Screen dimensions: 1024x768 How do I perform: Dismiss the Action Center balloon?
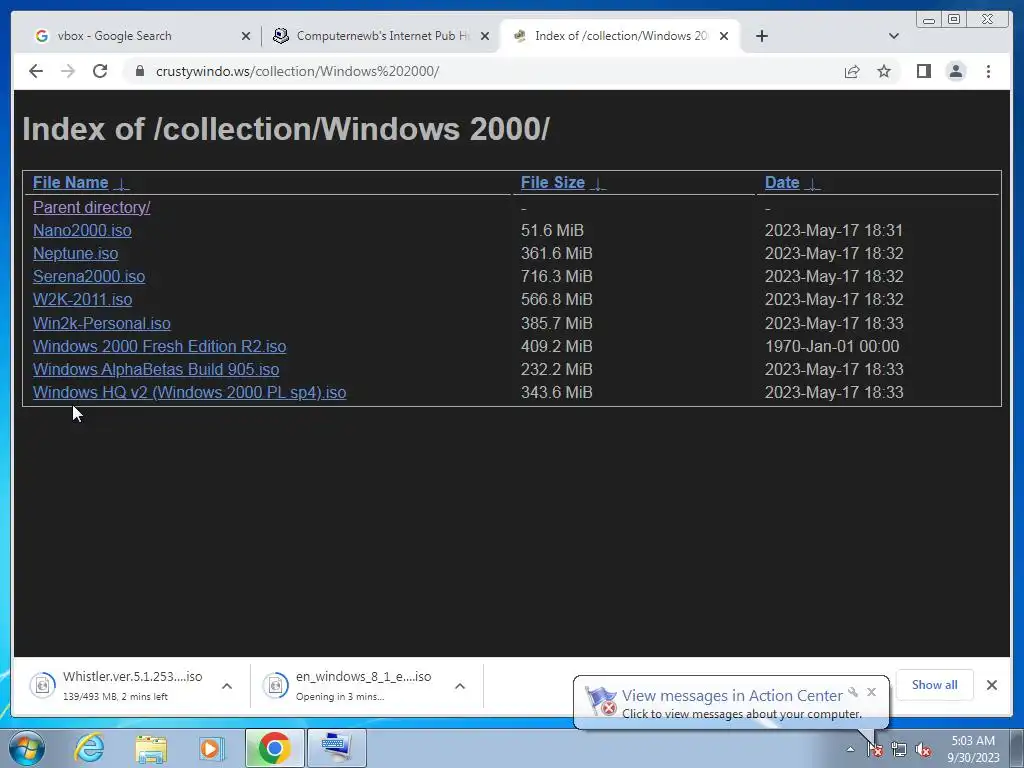(871, 692)
